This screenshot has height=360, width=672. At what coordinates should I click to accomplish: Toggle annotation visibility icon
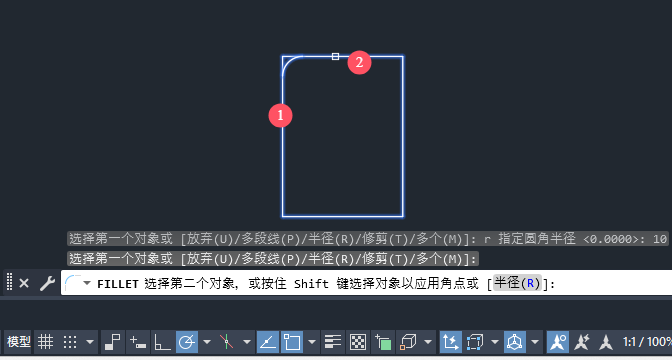click(x=558, y=342)
